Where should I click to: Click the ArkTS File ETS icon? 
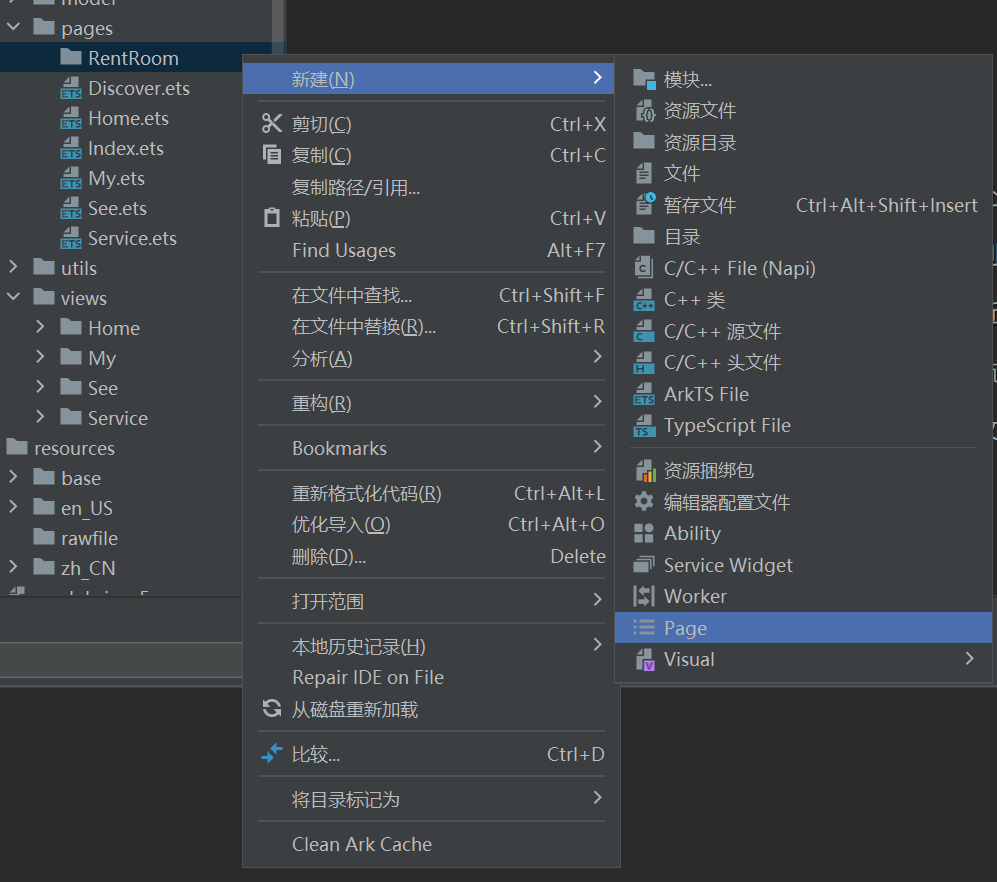[x=644, y=394]
